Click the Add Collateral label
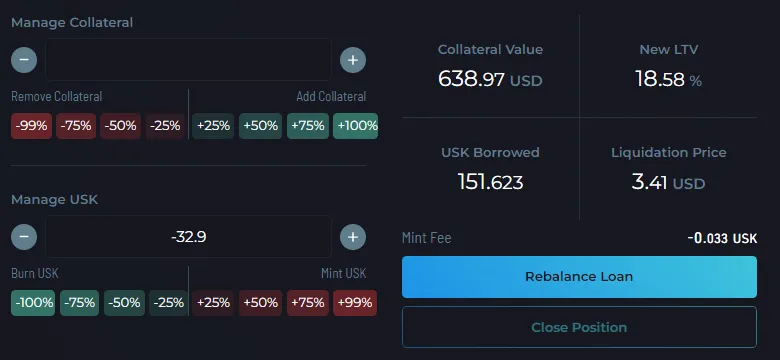The image size is (780, 360). (x=331, y=96)
